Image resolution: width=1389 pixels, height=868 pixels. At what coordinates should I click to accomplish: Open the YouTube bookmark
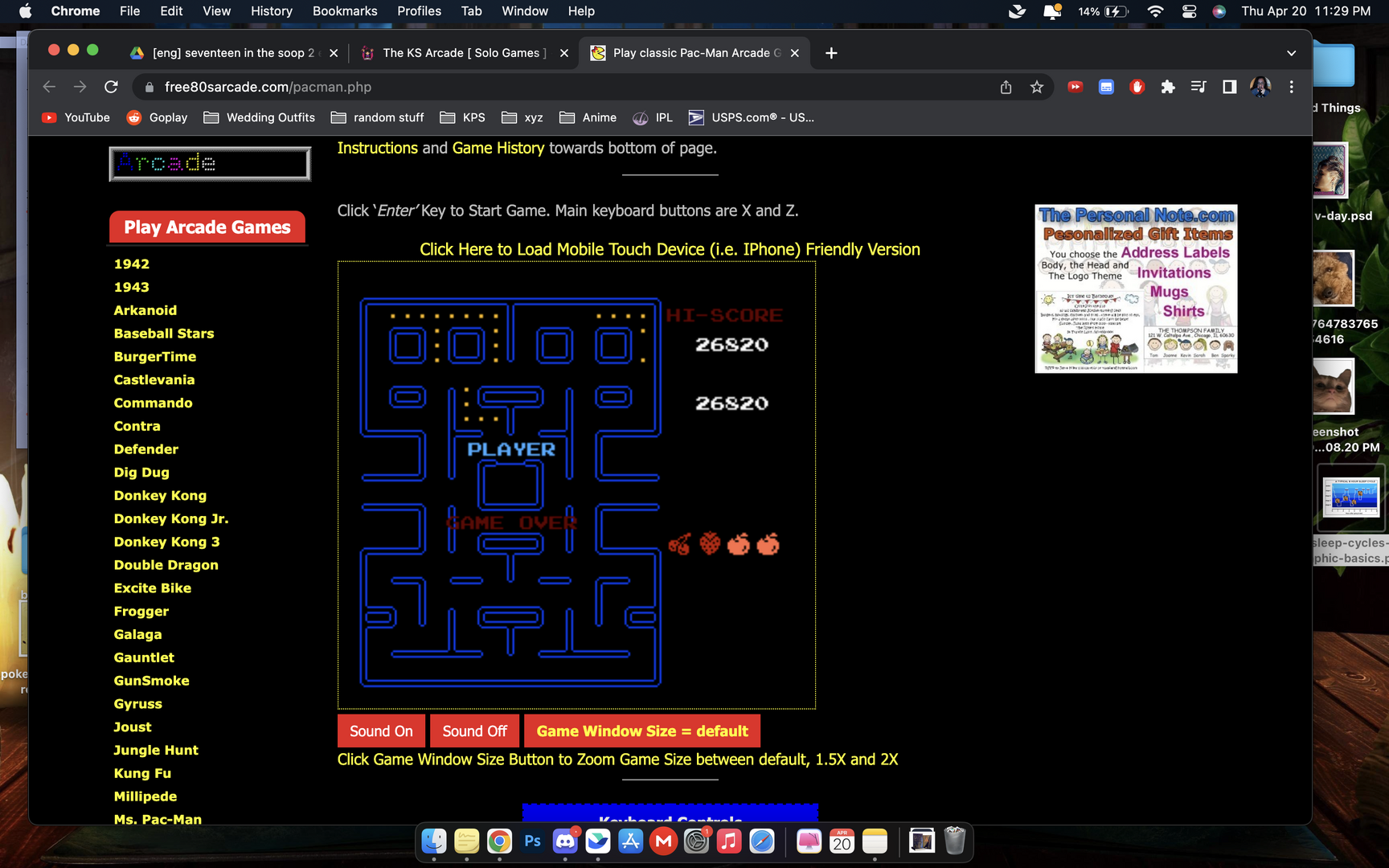76,117
